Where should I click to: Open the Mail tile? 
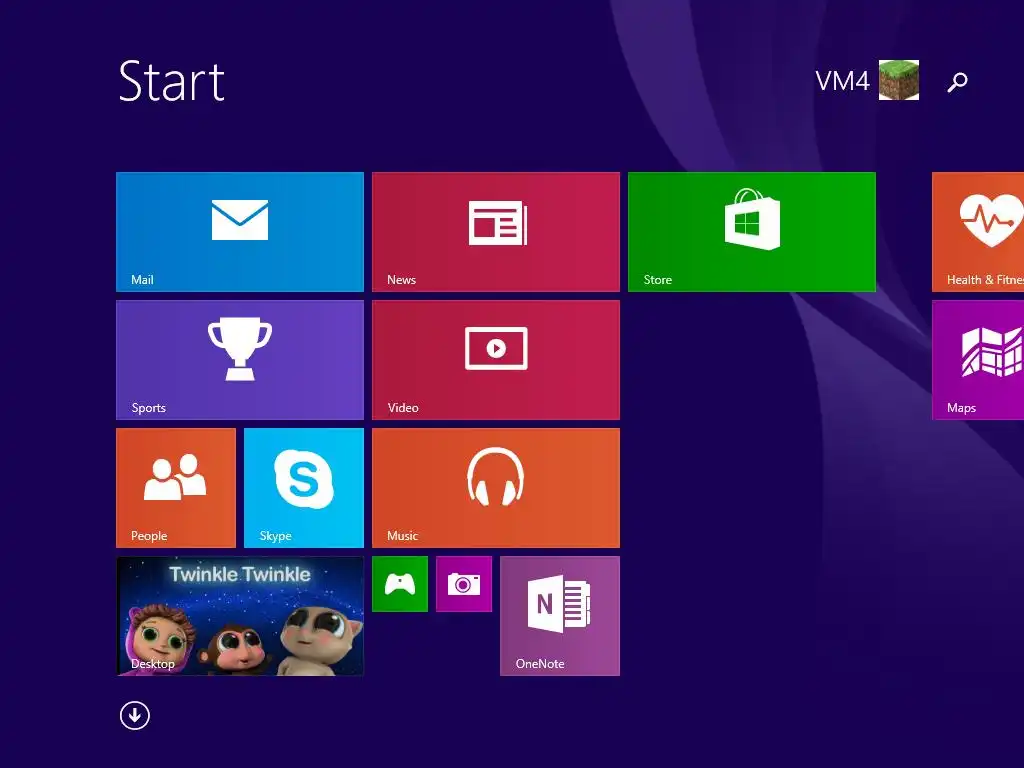click(240, 232)
